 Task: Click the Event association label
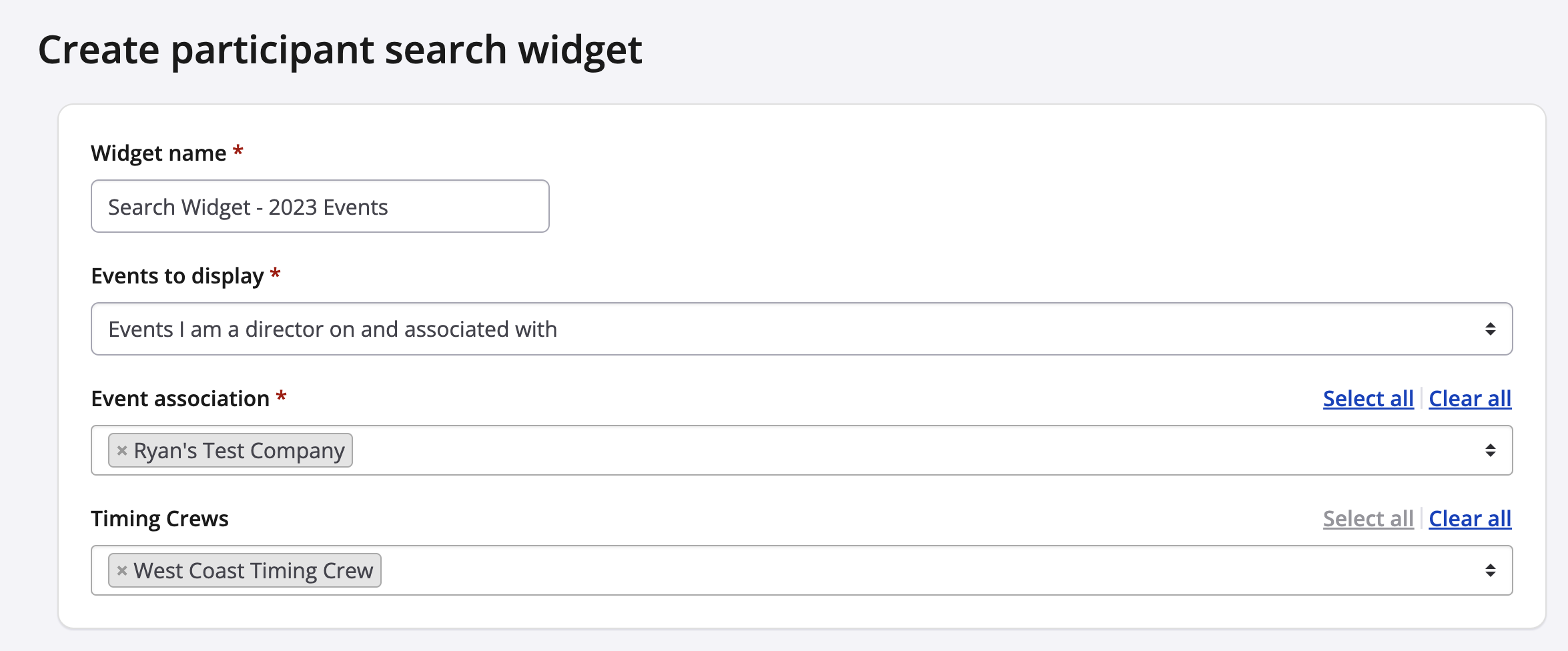point(180,399)
